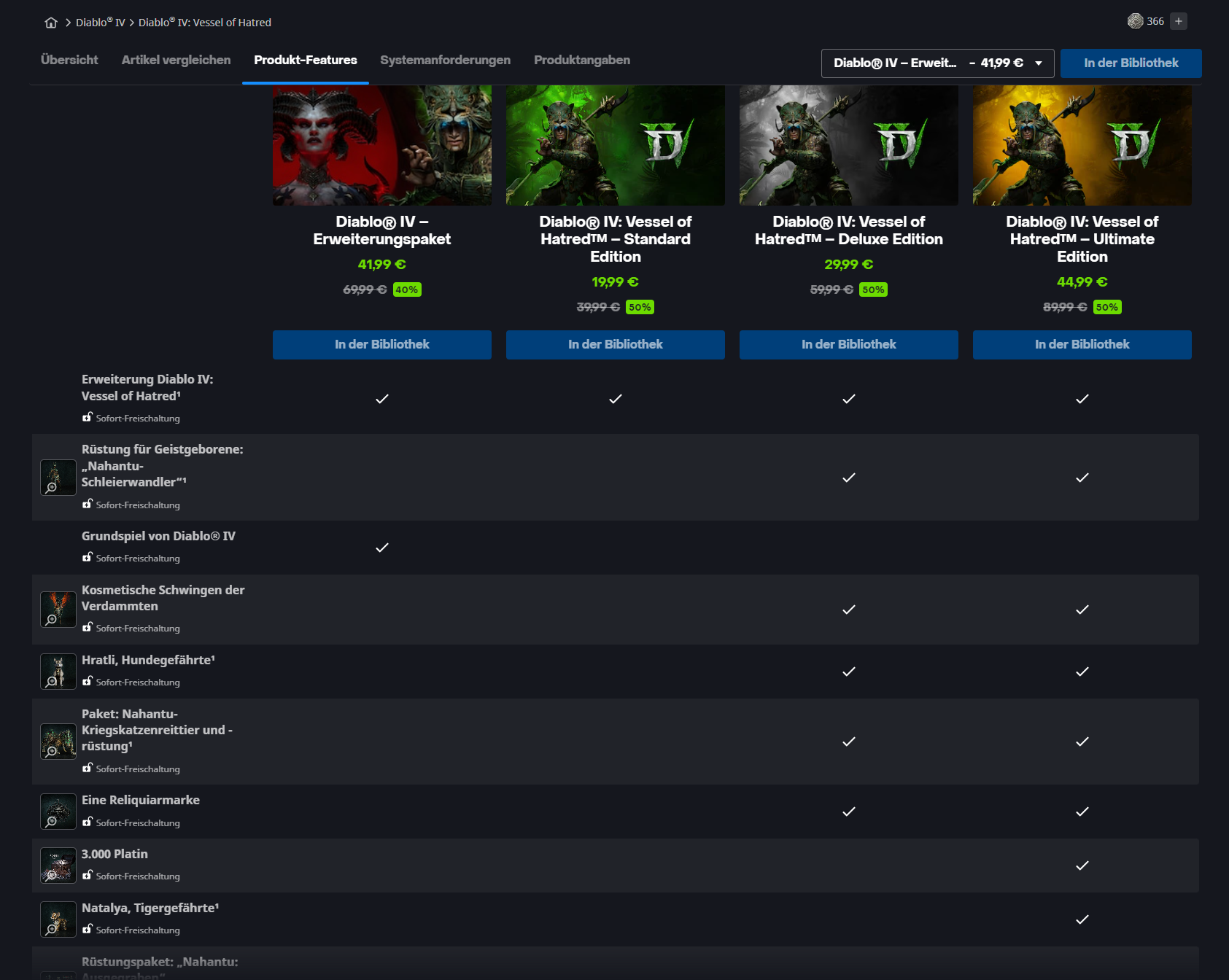
Task: Click the 41,99 € Erweiterungspaket price
Action: [382, 265]
